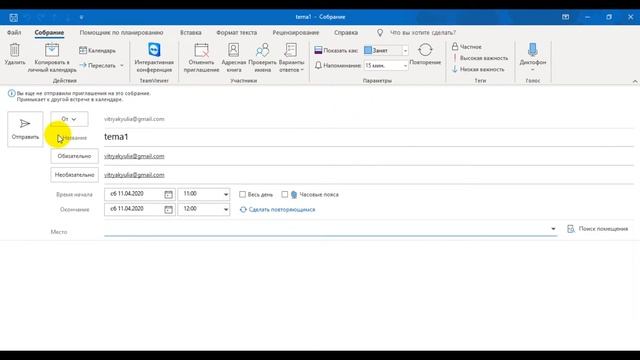Toggle the All Day (Весь день) checkbox
The image size is (640, 360).
(x=242, y=194)
